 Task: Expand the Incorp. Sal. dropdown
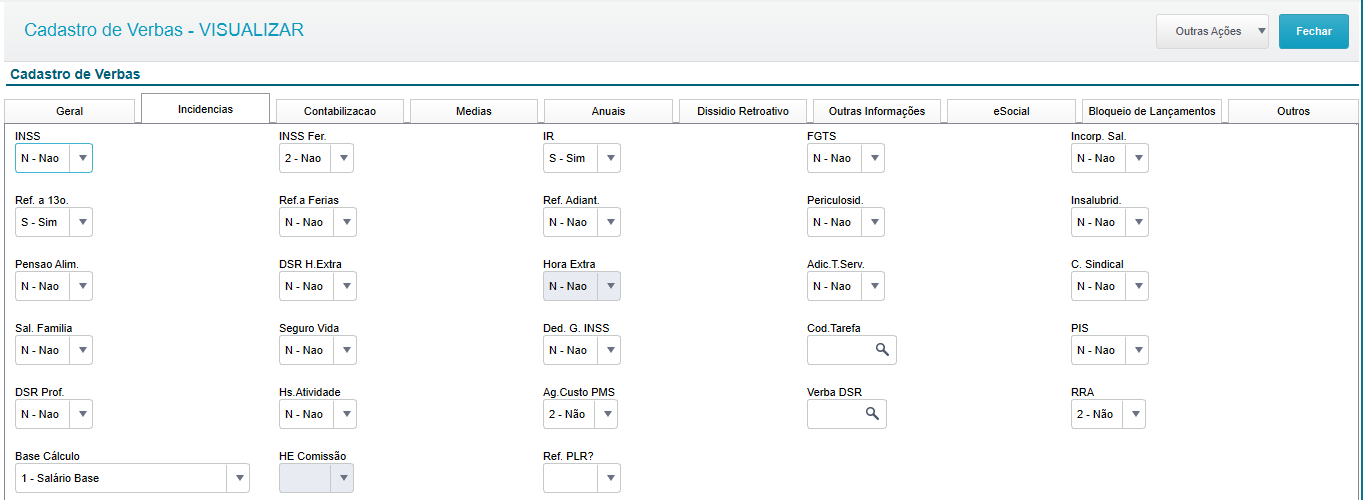coord(1110,158)
